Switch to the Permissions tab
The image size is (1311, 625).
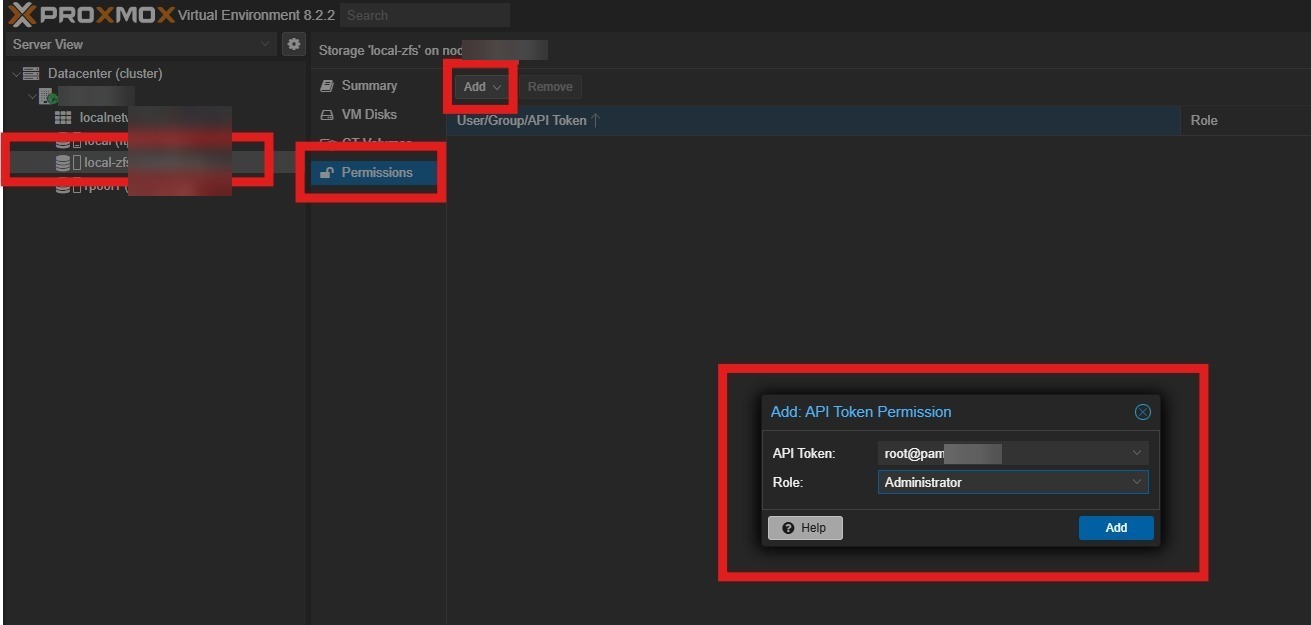pos(376,173)
